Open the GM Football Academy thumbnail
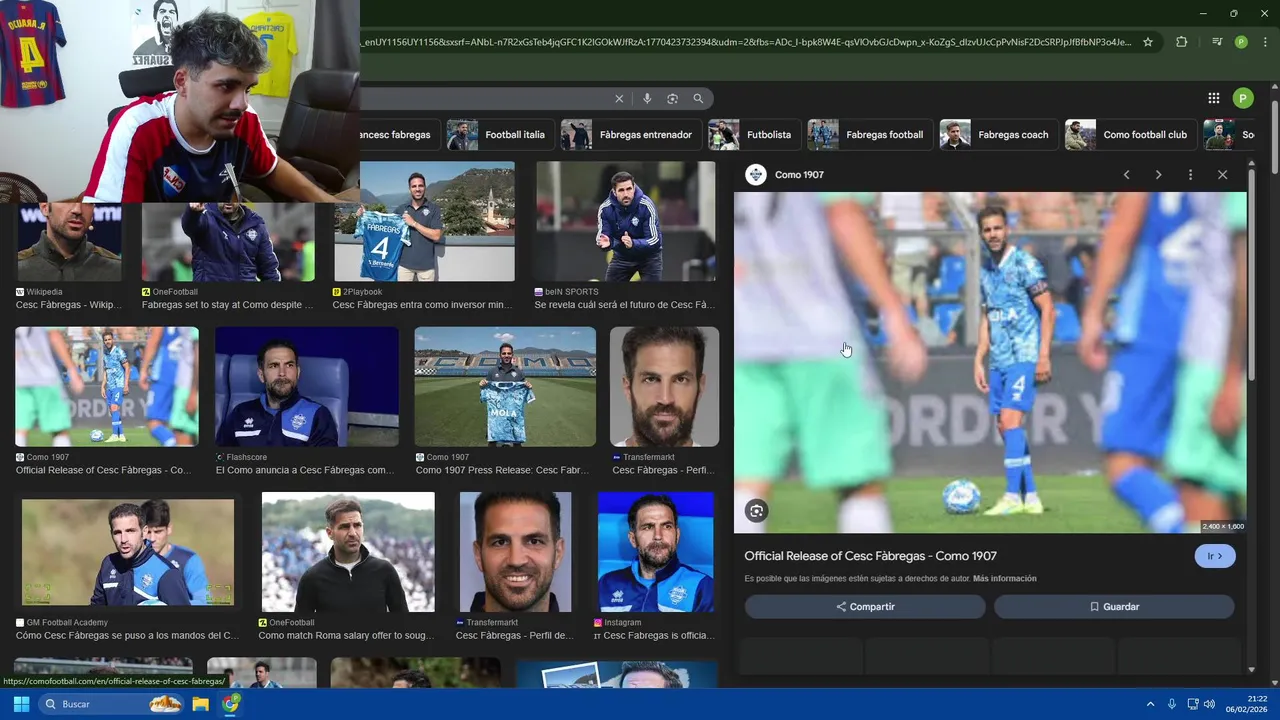Viewport: 1280px width, 720px height. 128,552
